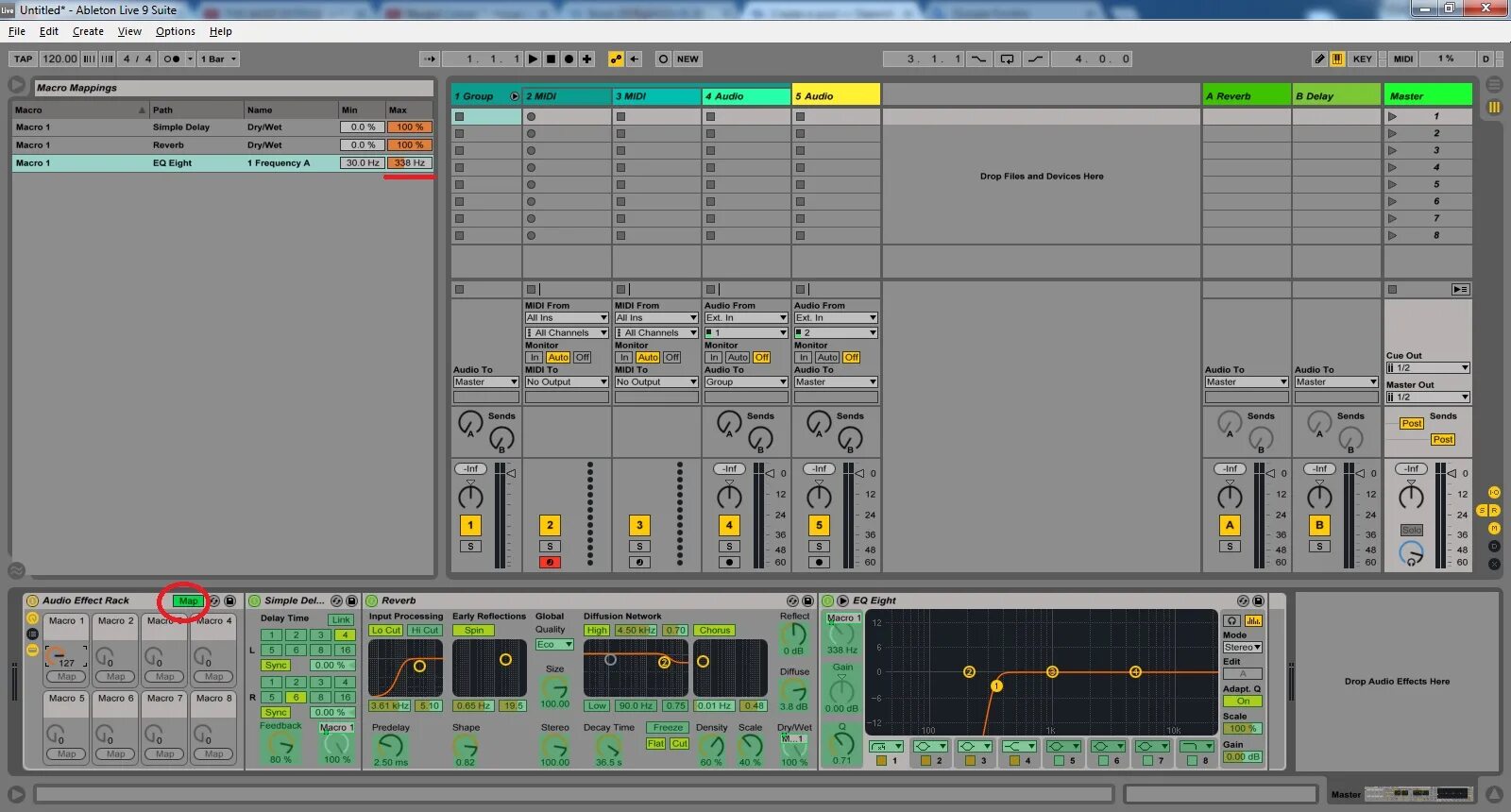The image size is (1511, 812).
Task: Toggle the Mixer section view button
Action: click(x=1494, y=529)
